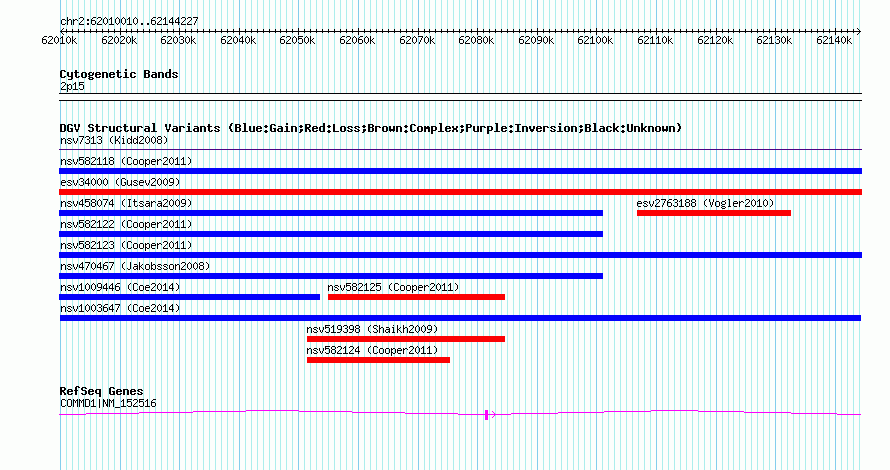Image resolution: width=890 pixels, height=470 pixels.
Task: Select the nsv582124 (Cooper2011) red bar
Action: point(379,360)
